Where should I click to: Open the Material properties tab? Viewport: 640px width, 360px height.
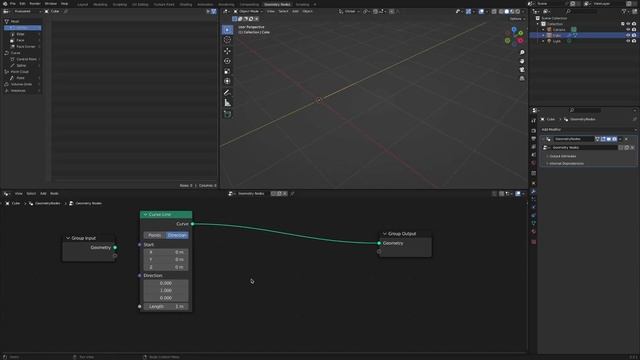[x=533, y=231]
